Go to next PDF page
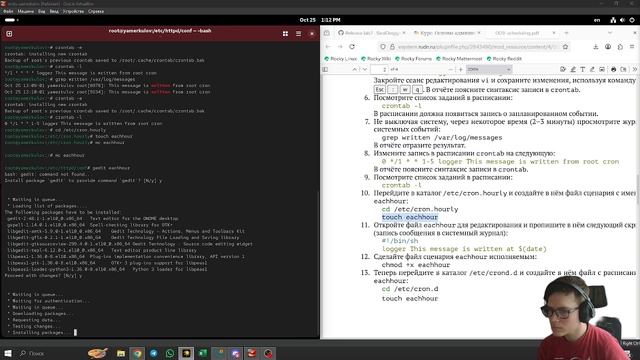This screenshot has width=640, height=360. [x=364, y=69]
